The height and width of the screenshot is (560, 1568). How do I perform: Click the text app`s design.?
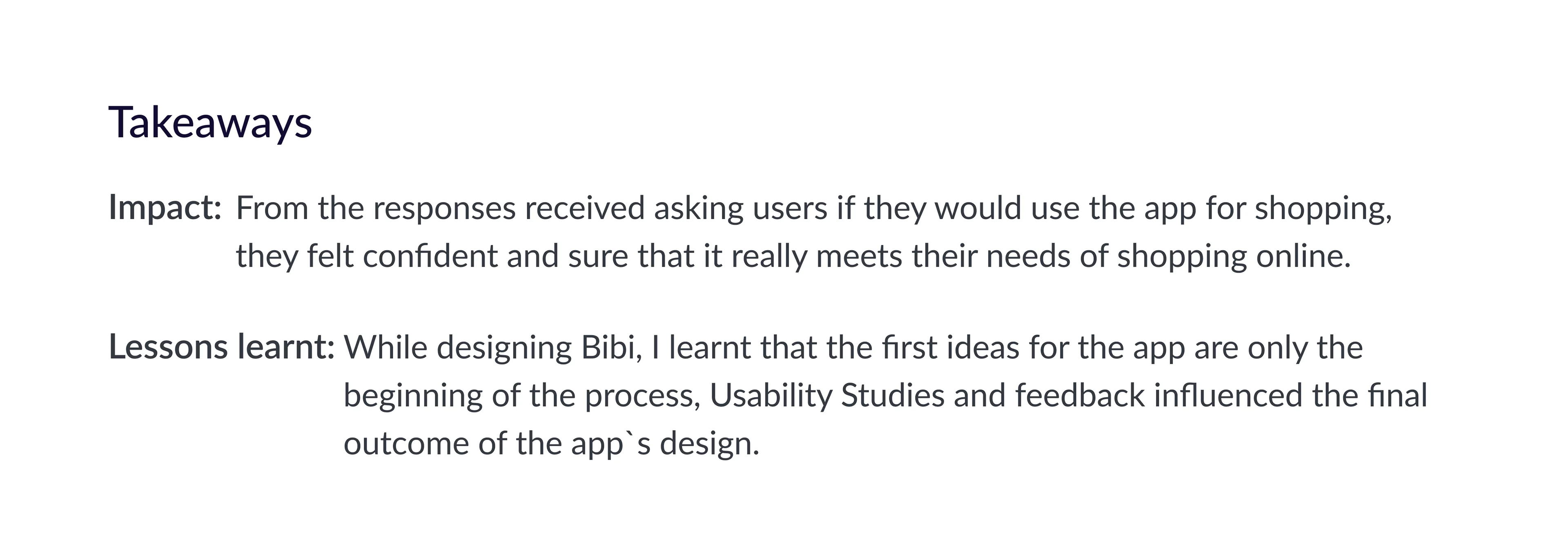[x=665, y=444]
